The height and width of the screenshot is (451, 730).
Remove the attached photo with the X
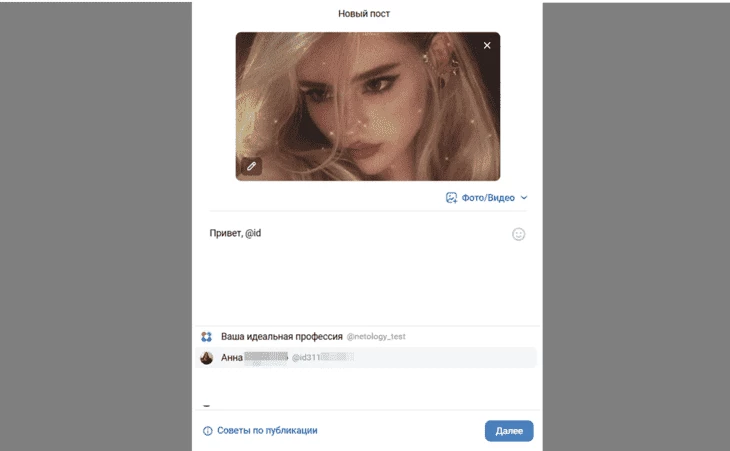(487, 46)
